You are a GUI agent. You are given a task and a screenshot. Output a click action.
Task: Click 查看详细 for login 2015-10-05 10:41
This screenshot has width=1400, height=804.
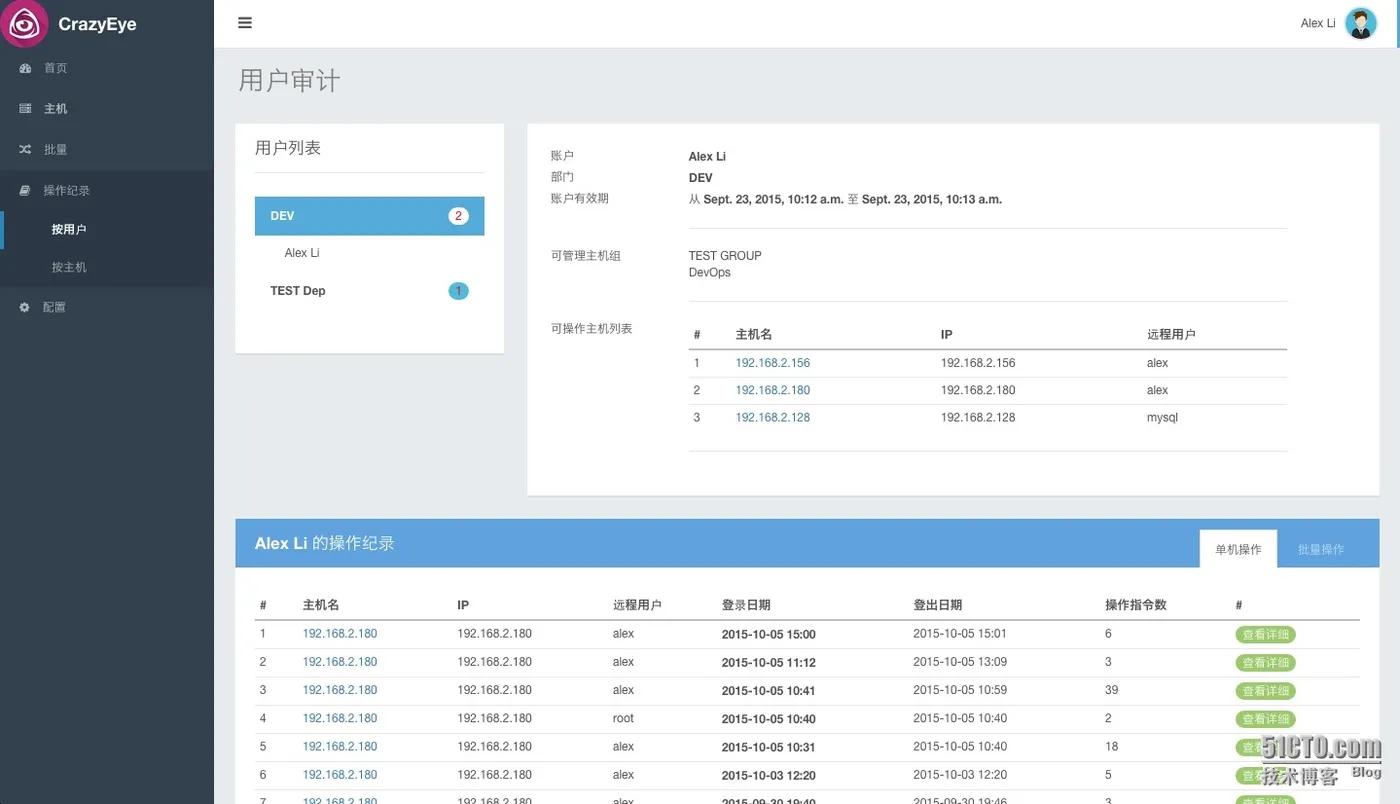pyautogui.click(x=1265, y=690)
